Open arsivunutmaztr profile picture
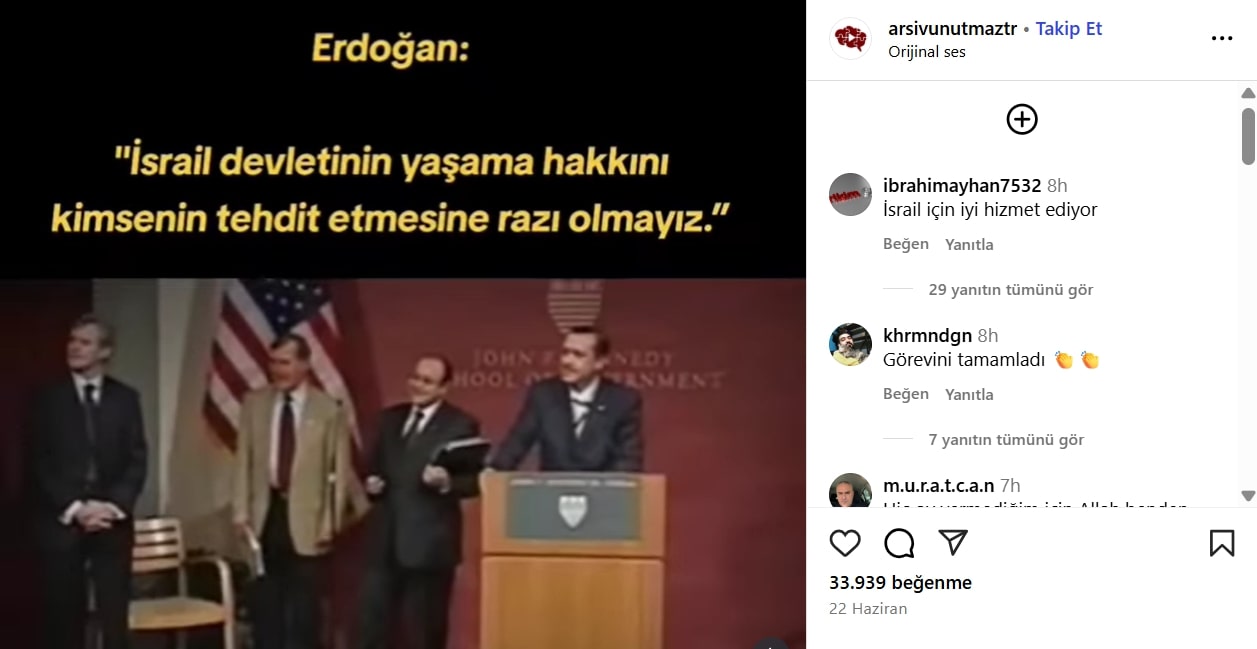Image resolution: width=1257 pixels, height=649 pixels. (850, 39)
